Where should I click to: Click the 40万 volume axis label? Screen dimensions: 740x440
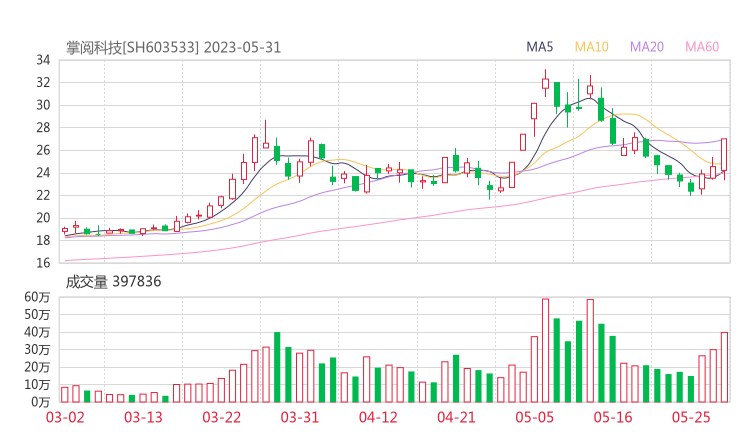(37, 332)
